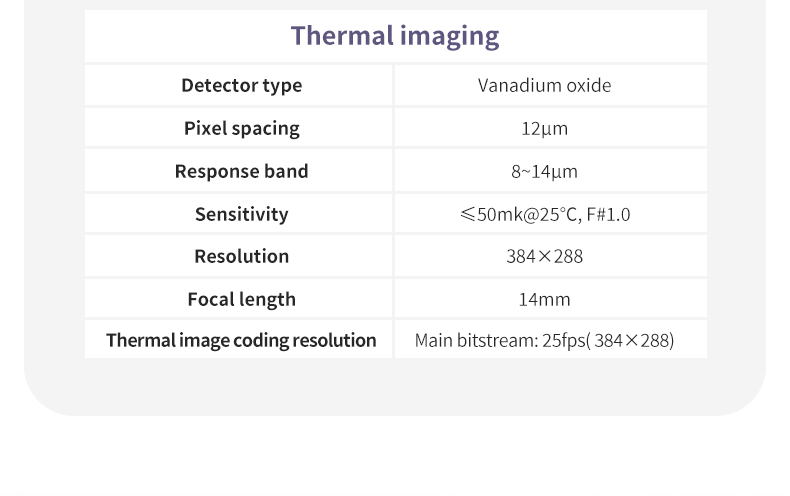Select the Pixel spacing row label
The width and height of the screenshot is (790, 496).
point(241,129)
